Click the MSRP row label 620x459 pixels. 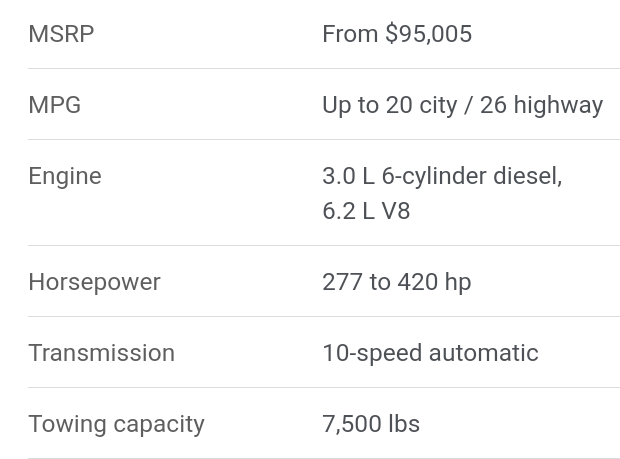click(x=61, y=34)
